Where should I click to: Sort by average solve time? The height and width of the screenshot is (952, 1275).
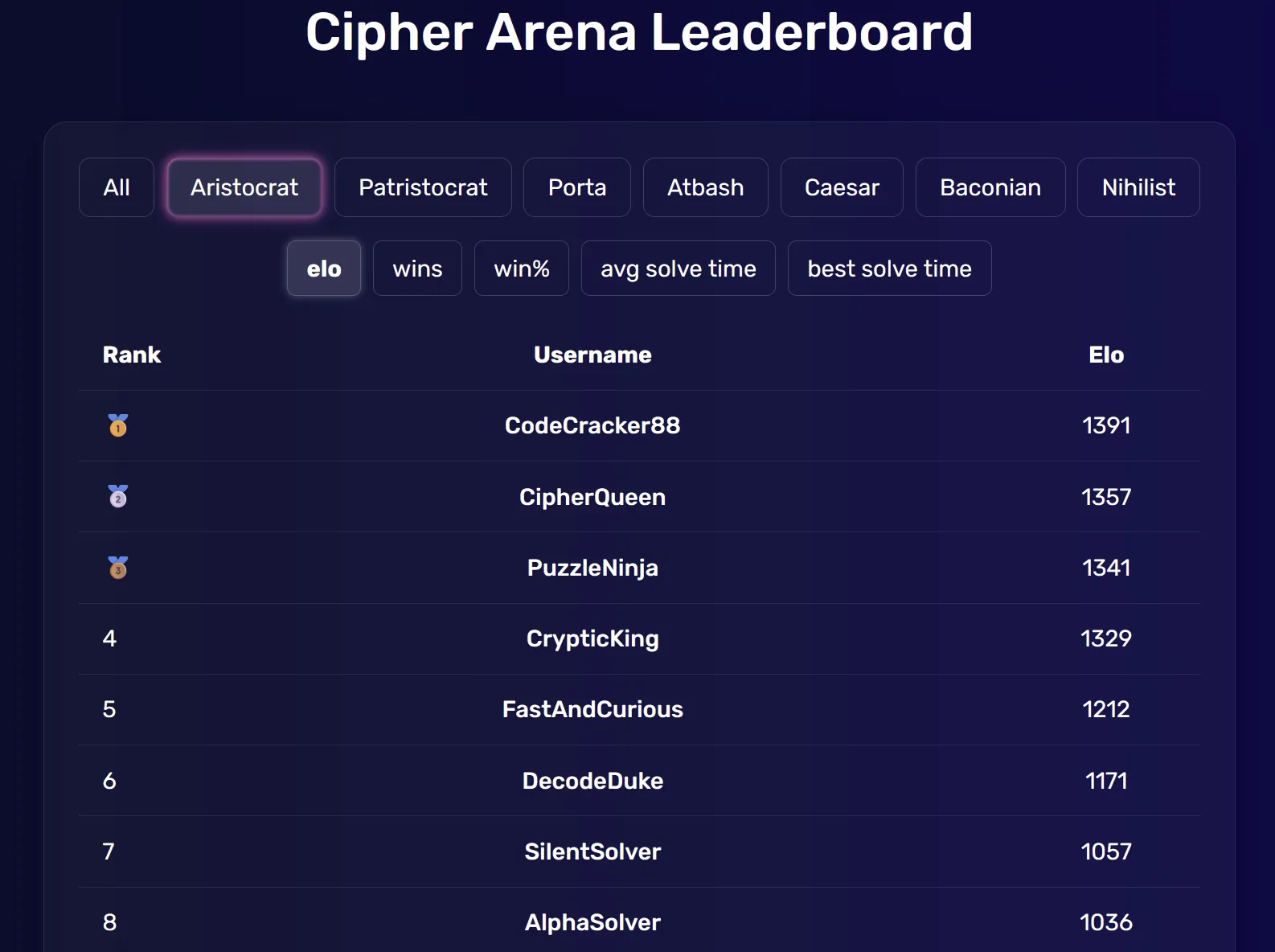click(678, 268)
